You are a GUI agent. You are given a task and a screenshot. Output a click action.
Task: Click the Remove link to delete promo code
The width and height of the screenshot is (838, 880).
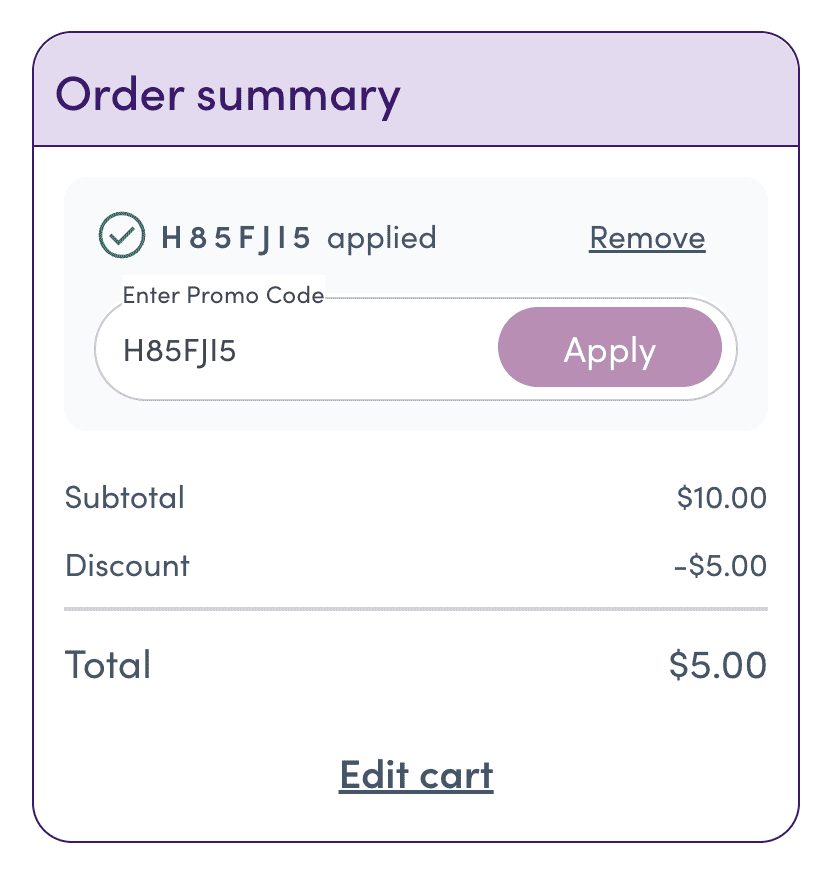(x=646, y=238)
